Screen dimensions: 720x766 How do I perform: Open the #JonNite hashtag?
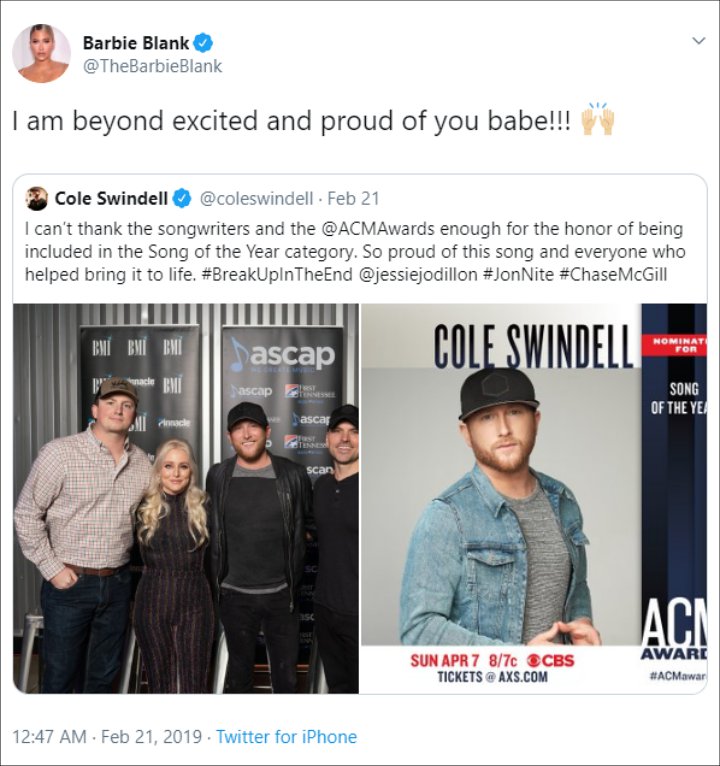tap(518, 275)
